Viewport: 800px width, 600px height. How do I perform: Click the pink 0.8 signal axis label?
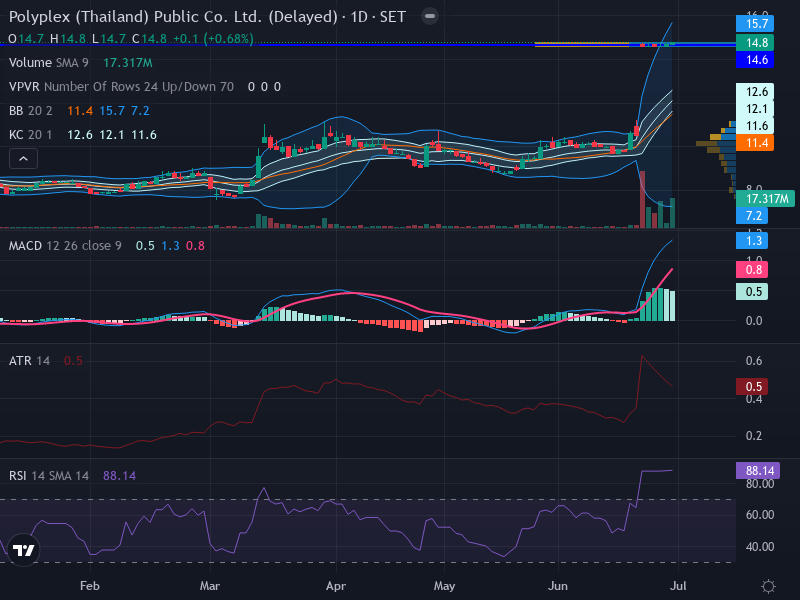(752, 269)
